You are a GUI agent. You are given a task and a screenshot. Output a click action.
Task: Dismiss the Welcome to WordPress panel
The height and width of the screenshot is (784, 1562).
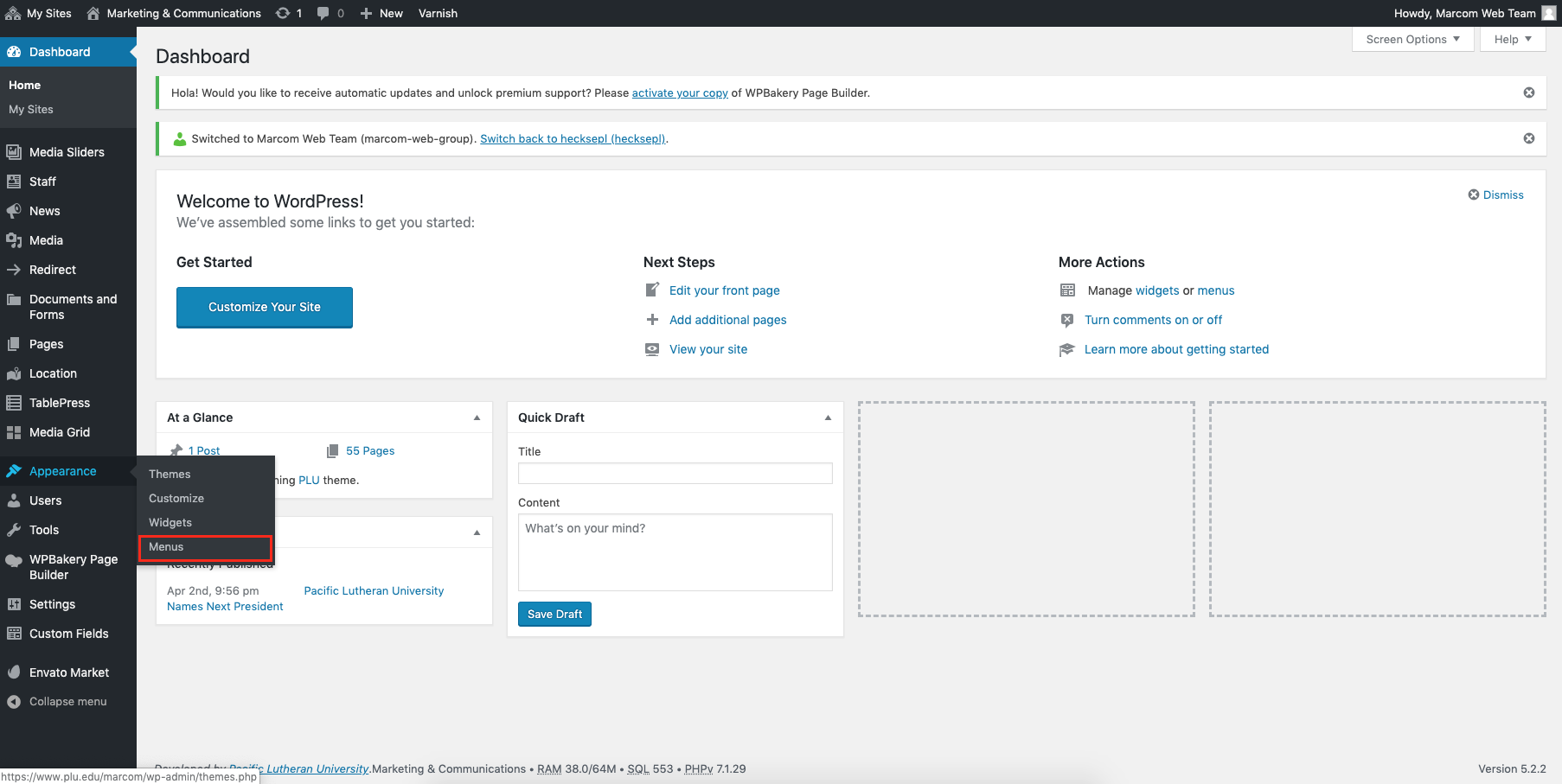[x=1496, y=195]
